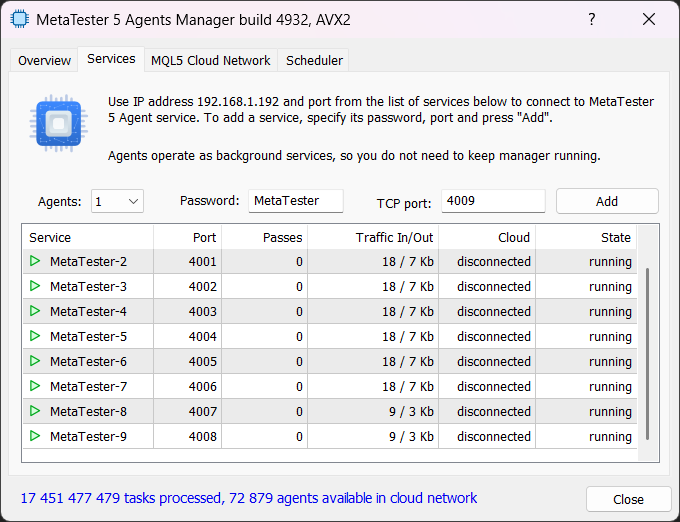This screenshot has height=522, width=680.
Task: Click running state in MetaTester-7 row
Action: click(610, 386)
